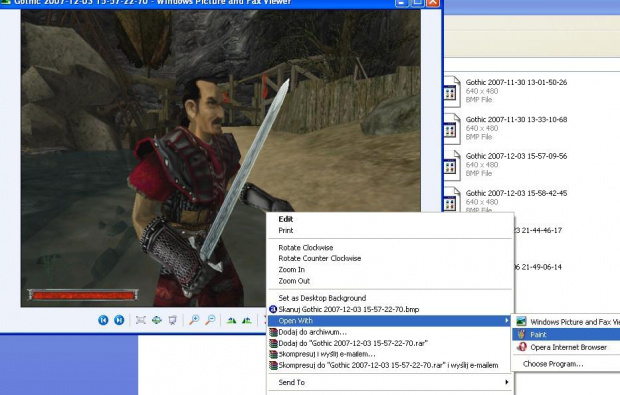This screenshot has width=620, height=395.
Task: Start the slide show
Action: point(172,320)
